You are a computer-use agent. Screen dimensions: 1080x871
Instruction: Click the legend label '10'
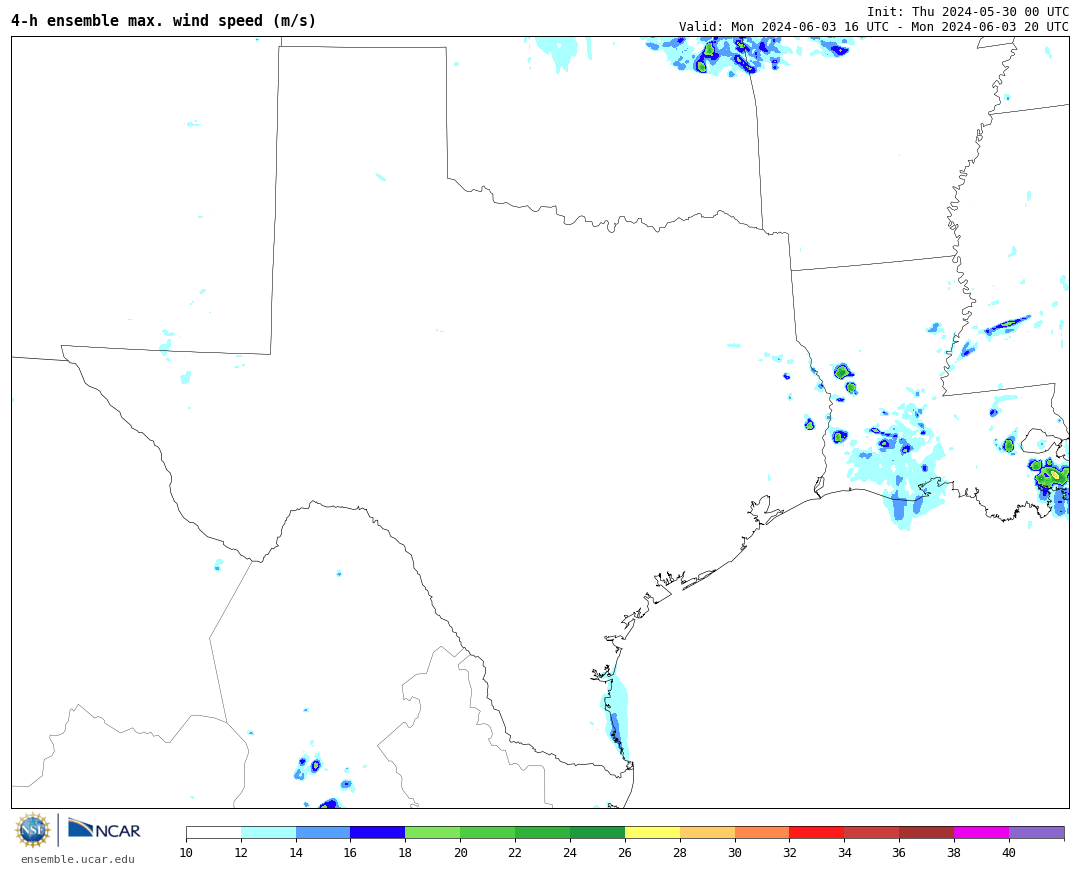point(186,852)
